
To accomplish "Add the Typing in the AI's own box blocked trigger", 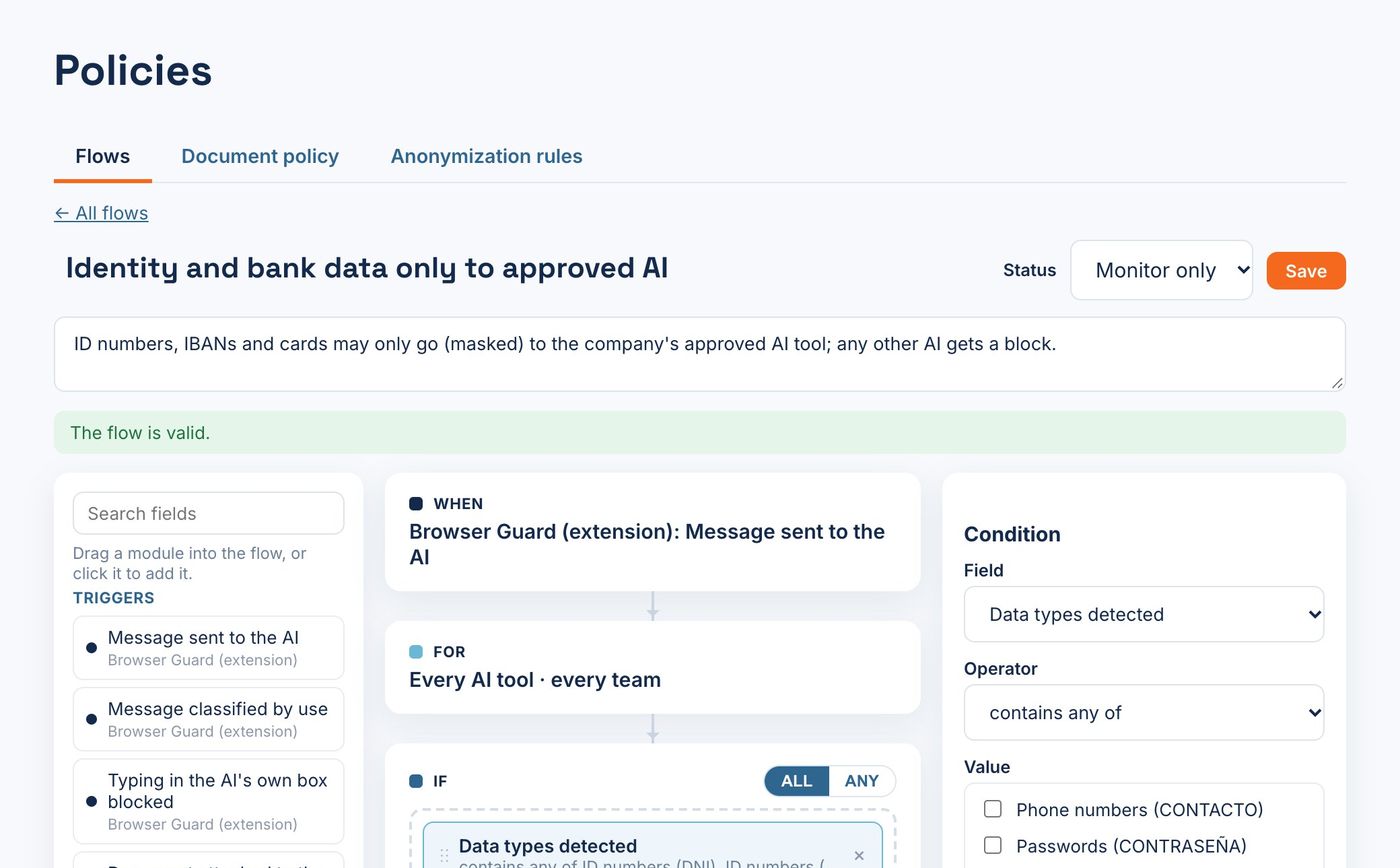I will point(208,801).
